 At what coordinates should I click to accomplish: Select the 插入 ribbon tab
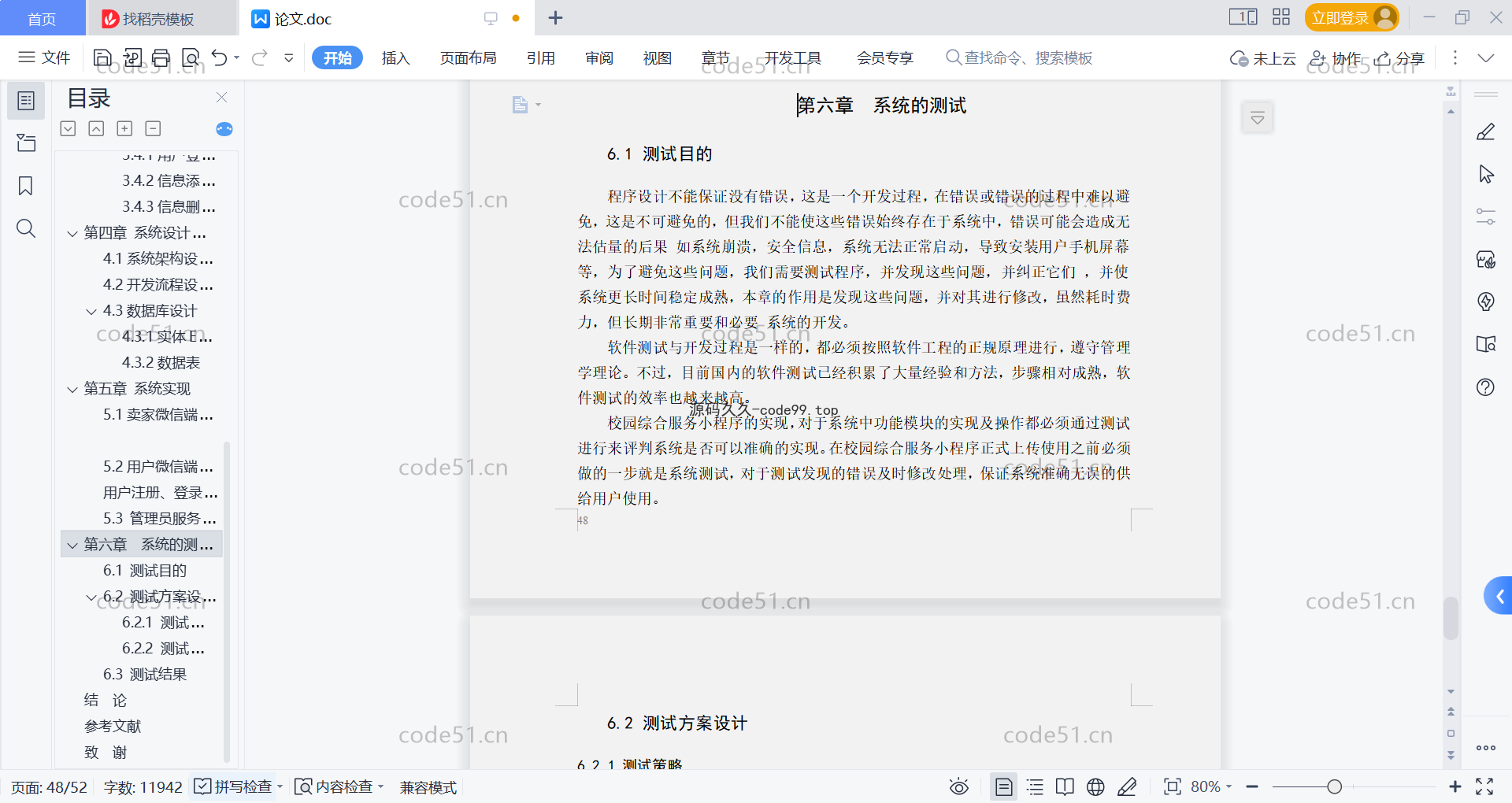click(x=395, y=57)
